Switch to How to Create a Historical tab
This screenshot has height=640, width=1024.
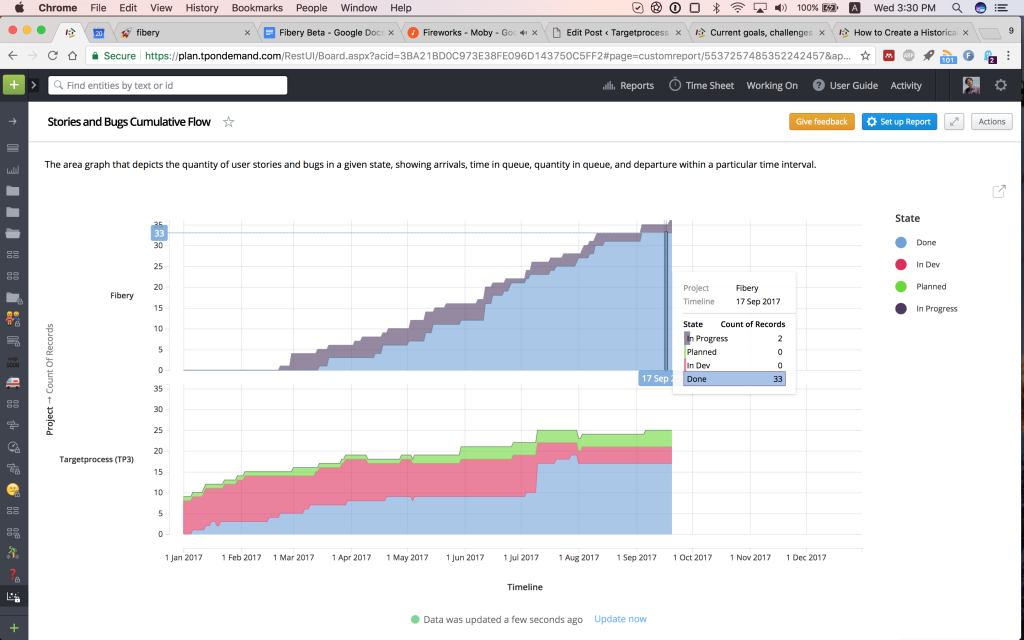click(904, 32)
